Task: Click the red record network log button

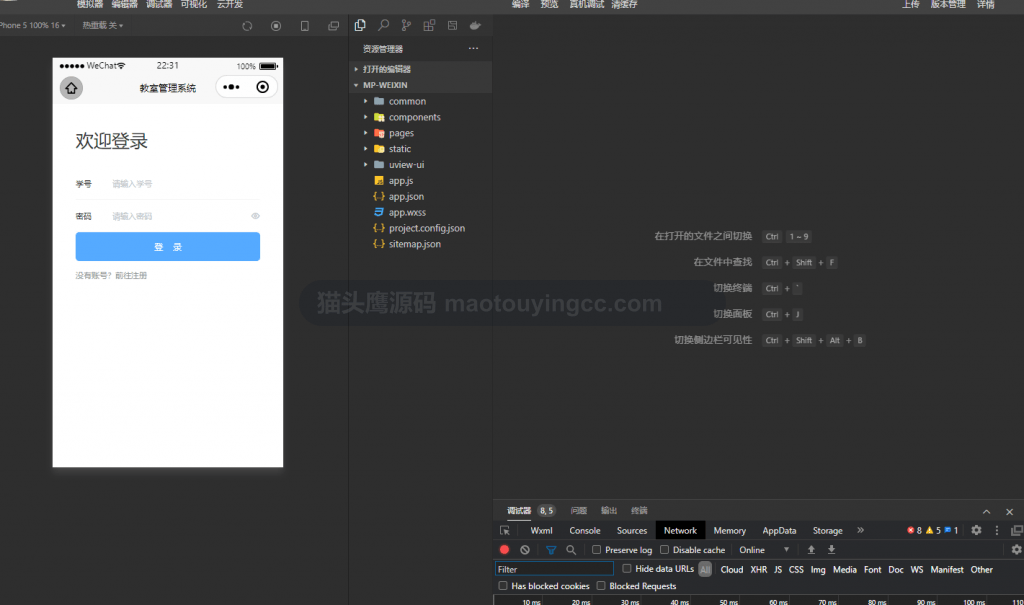Action: [x=504, y=549]
